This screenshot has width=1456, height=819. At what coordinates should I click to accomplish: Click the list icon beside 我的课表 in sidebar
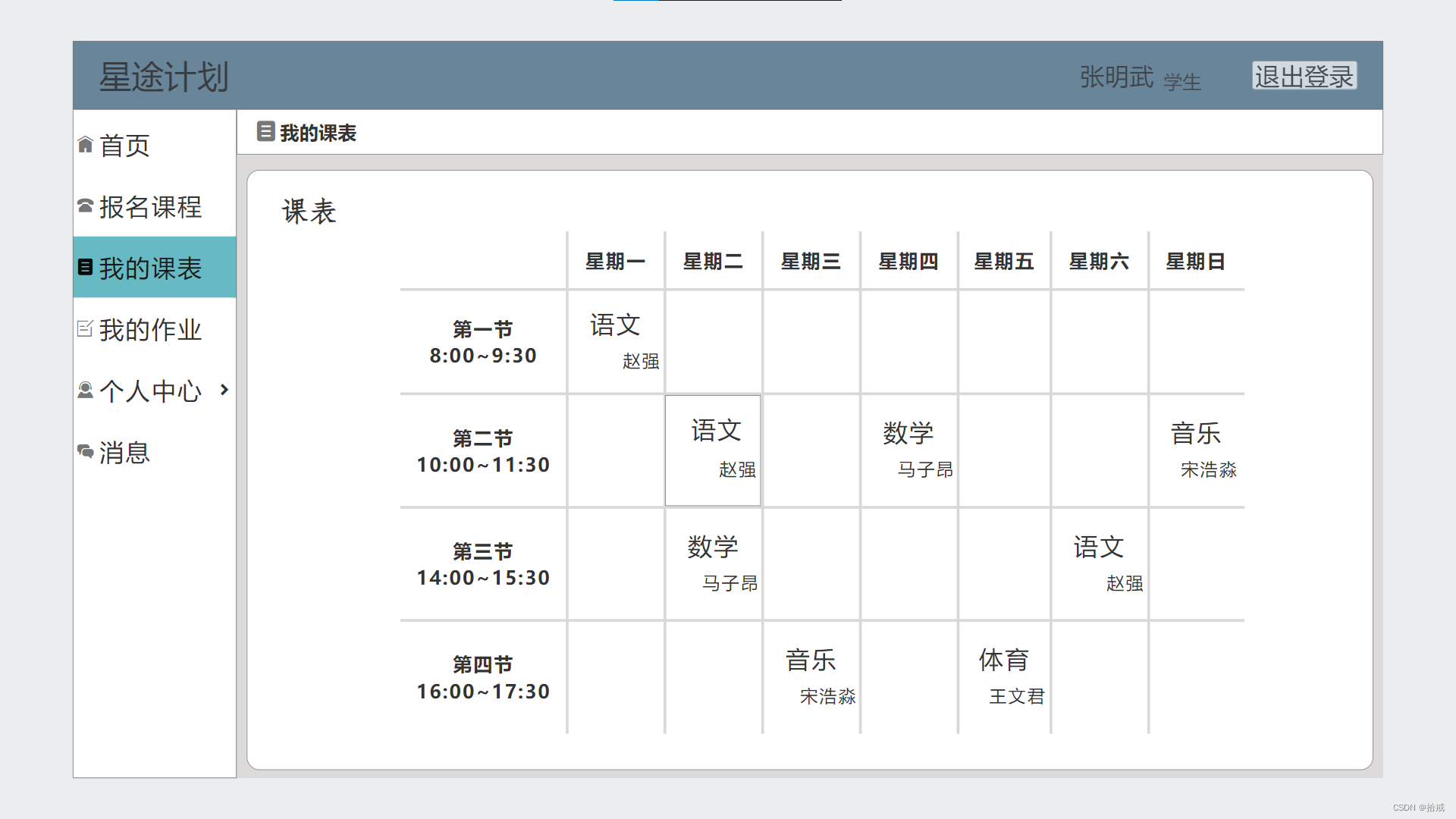pyautogui.click(x=85, y=267)
